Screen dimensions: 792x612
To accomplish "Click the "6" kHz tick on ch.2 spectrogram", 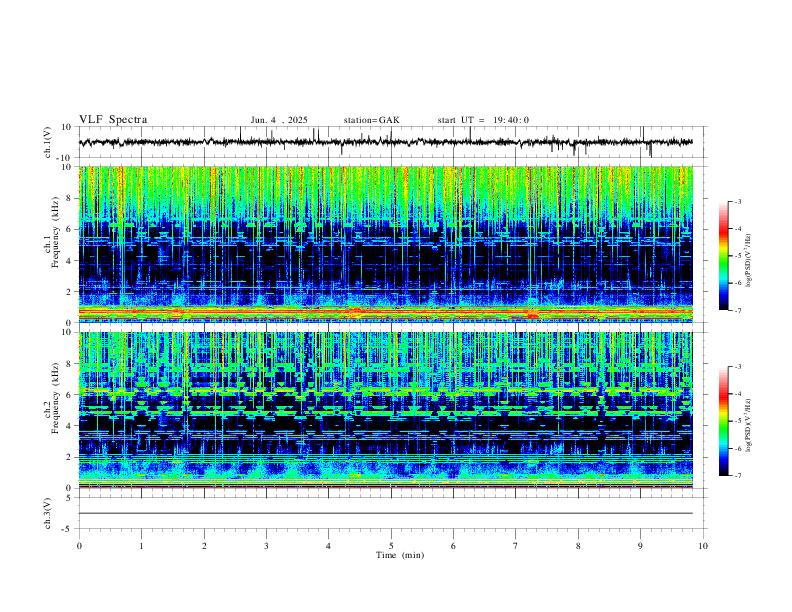I will tap(70, 395).
